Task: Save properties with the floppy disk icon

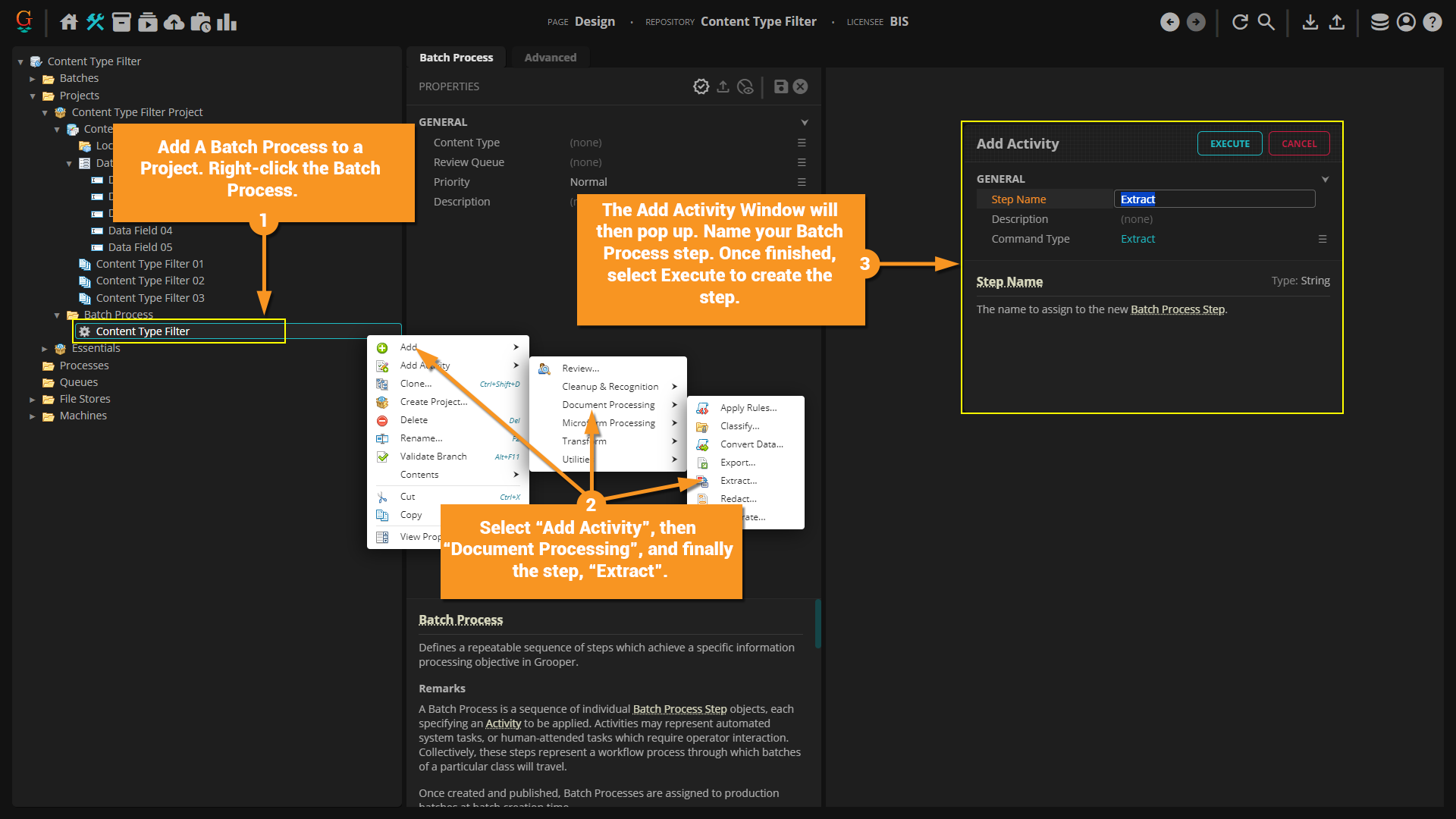Action: coord(781,86)
